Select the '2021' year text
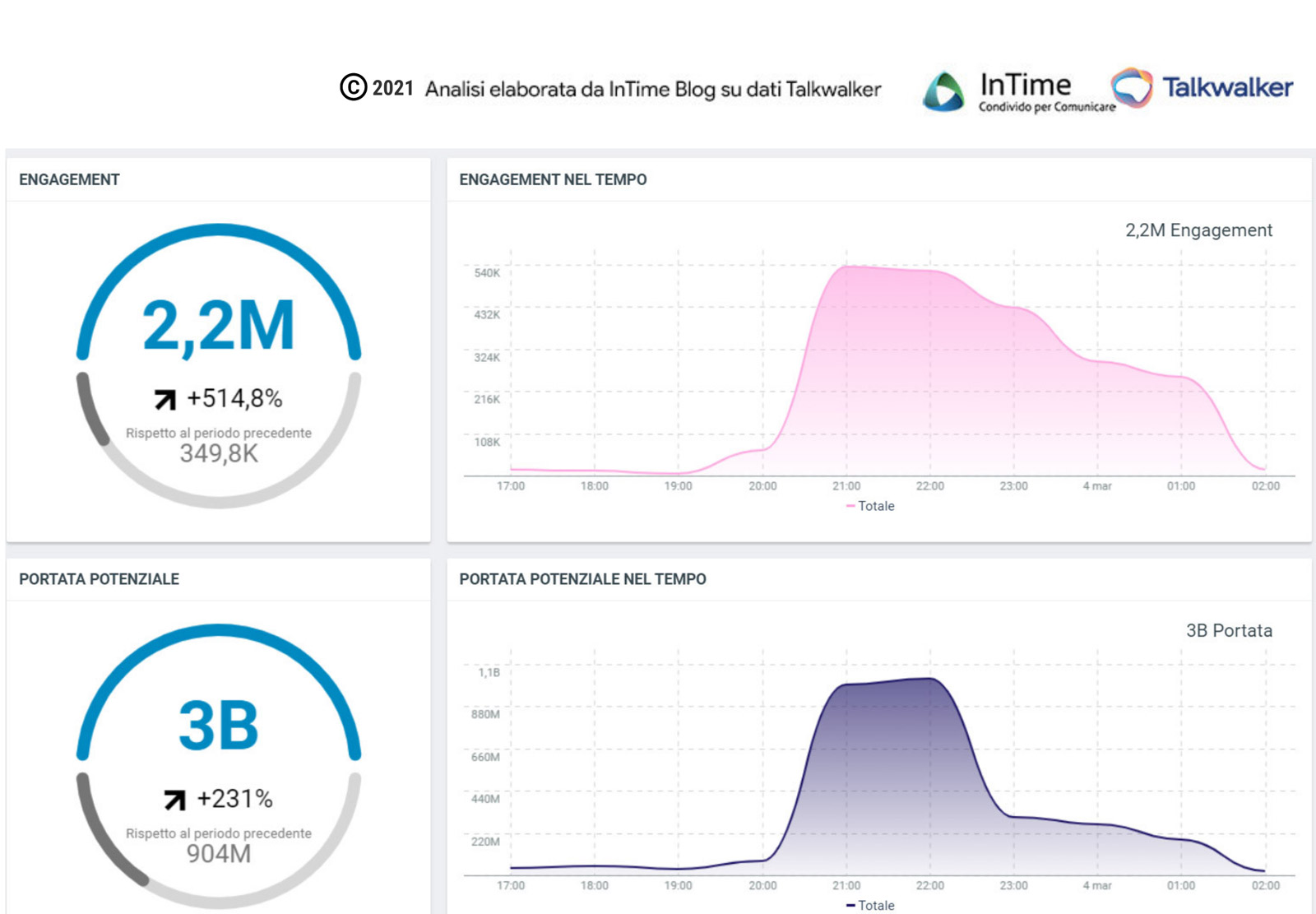 (393, 88)
